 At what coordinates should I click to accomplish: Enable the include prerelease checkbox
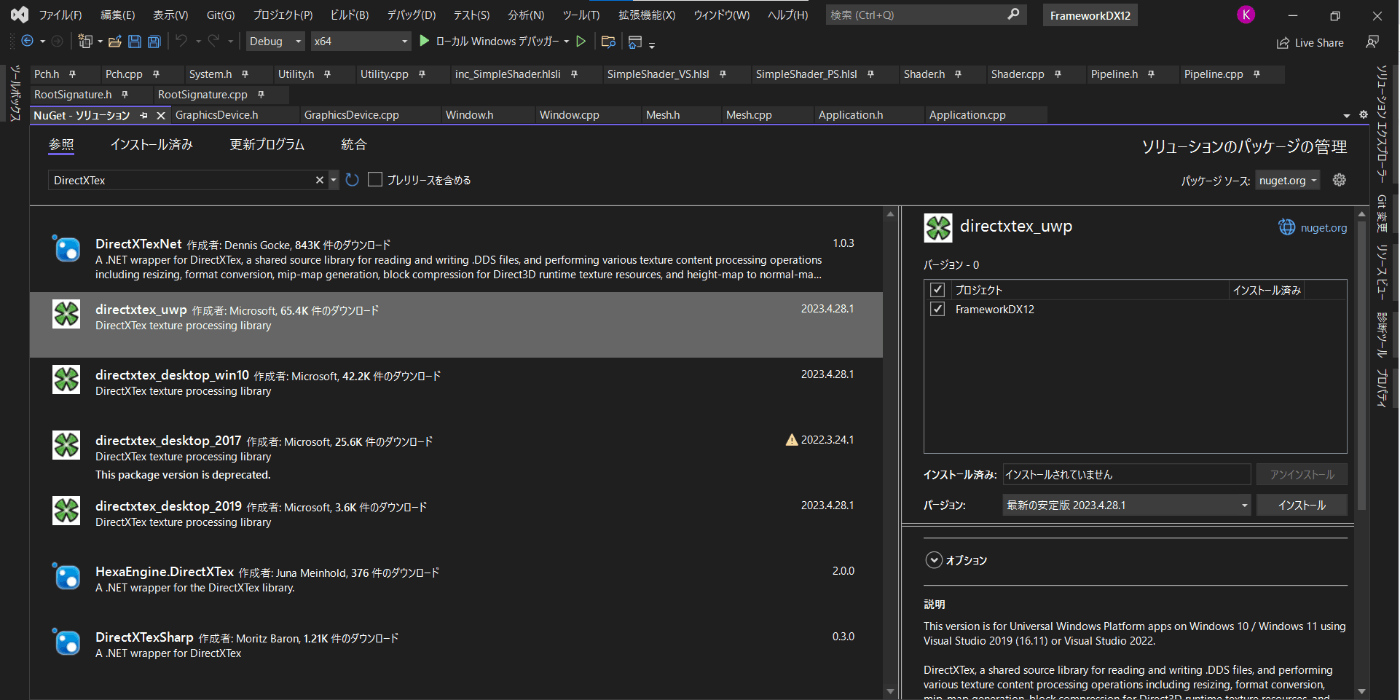point(375,180)
